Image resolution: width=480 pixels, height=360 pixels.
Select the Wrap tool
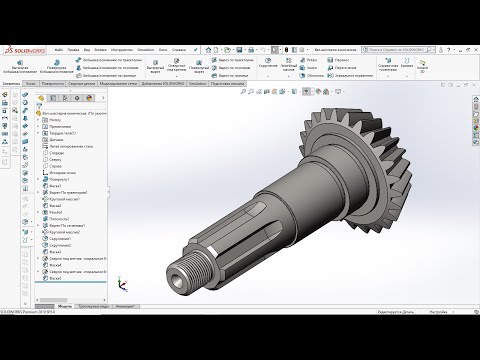(338, 60)
